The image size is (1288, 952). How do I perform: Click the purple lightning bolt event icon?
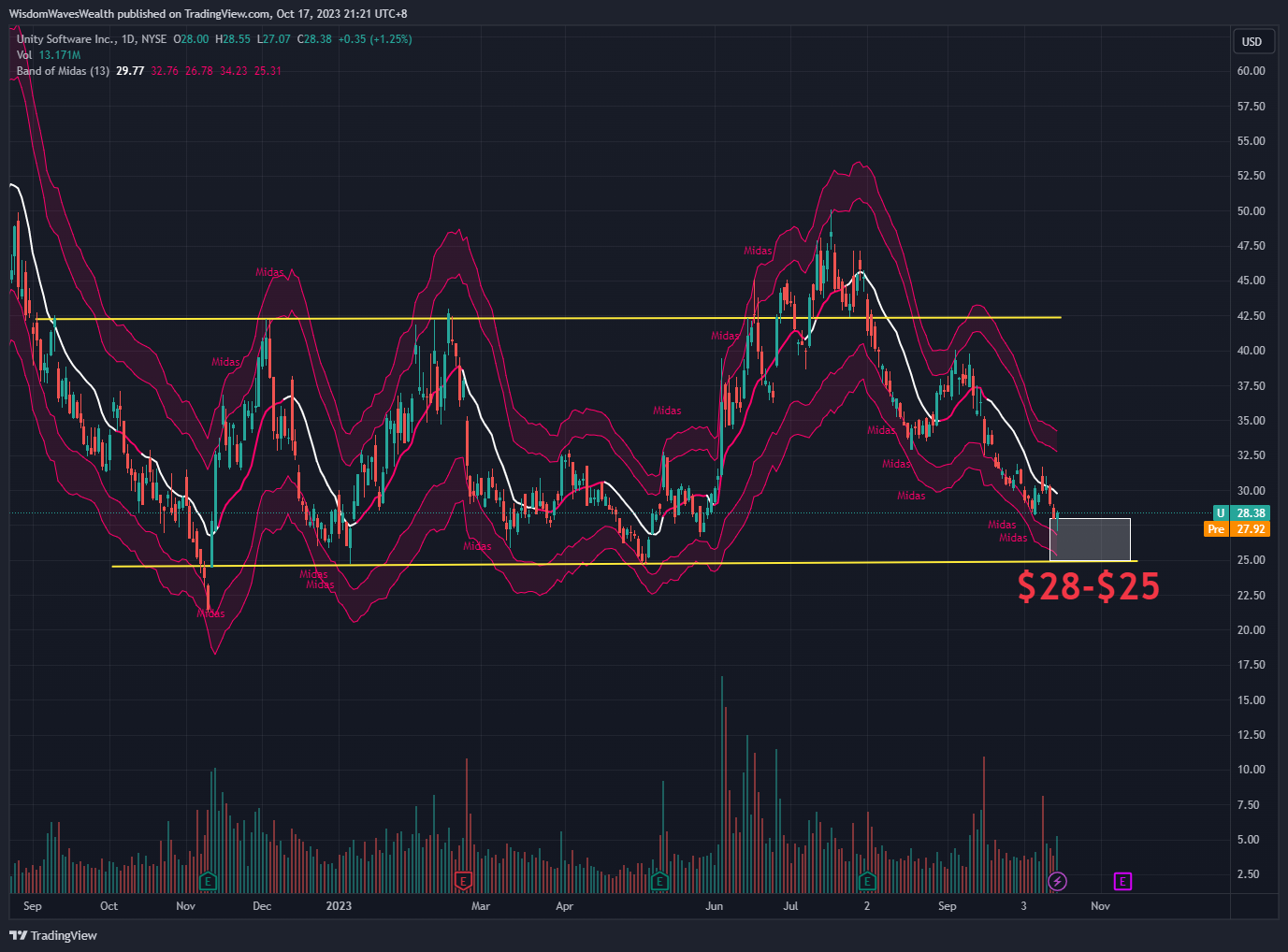[x=1057, y=881]
